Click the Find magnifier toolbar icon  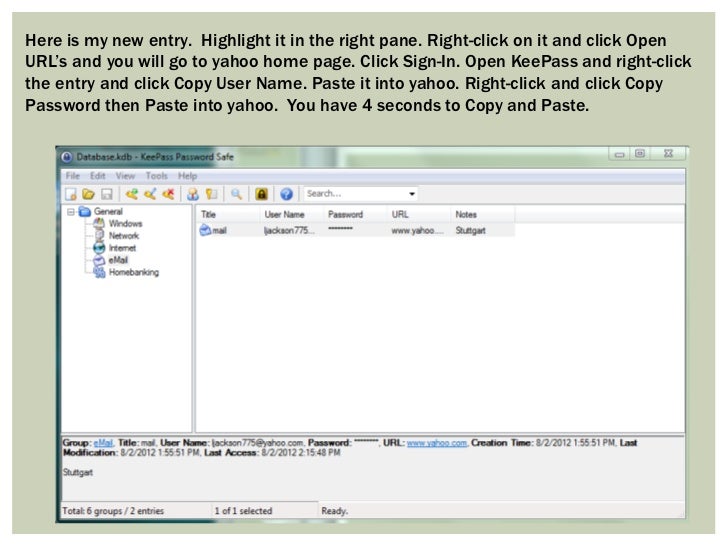coord(236,194)
